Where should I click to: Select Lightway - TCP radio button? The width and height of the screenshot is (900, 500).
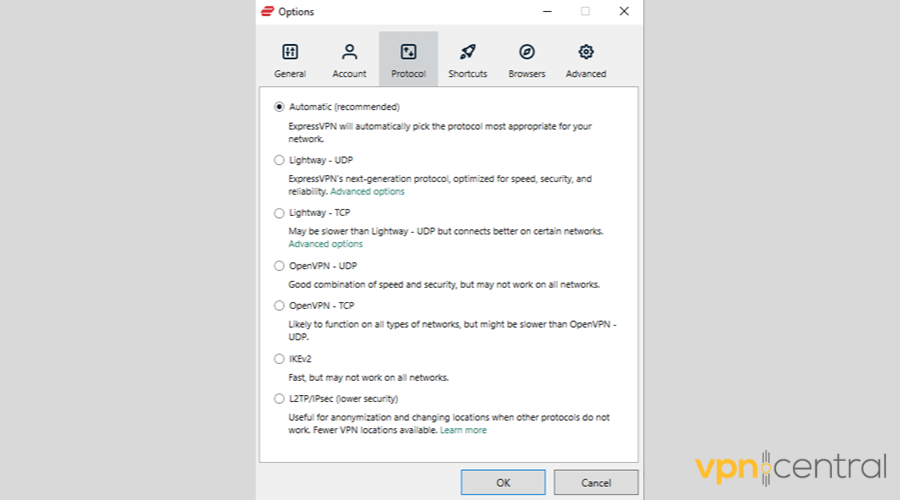pyautogui.click(x=279, y=213)
